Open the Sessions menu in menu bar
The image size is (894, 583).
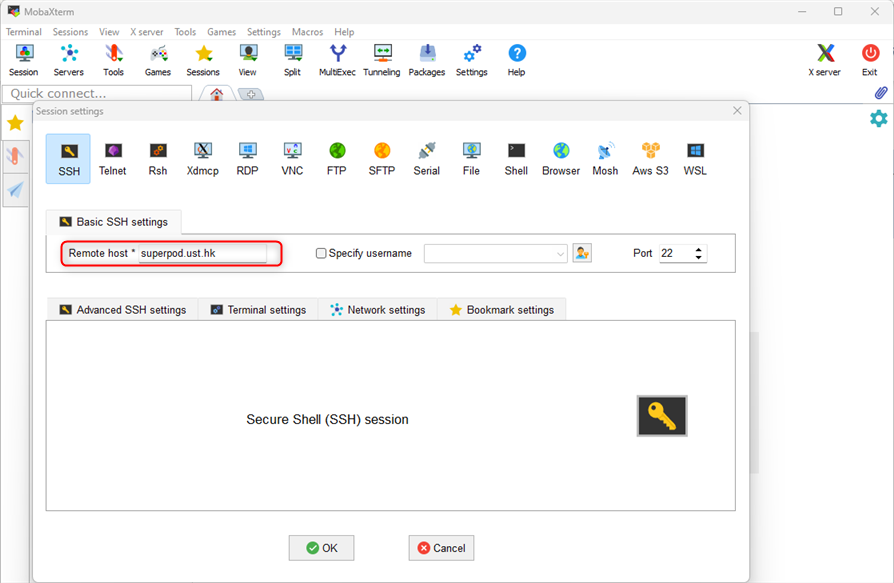click(x=70, y=32)
